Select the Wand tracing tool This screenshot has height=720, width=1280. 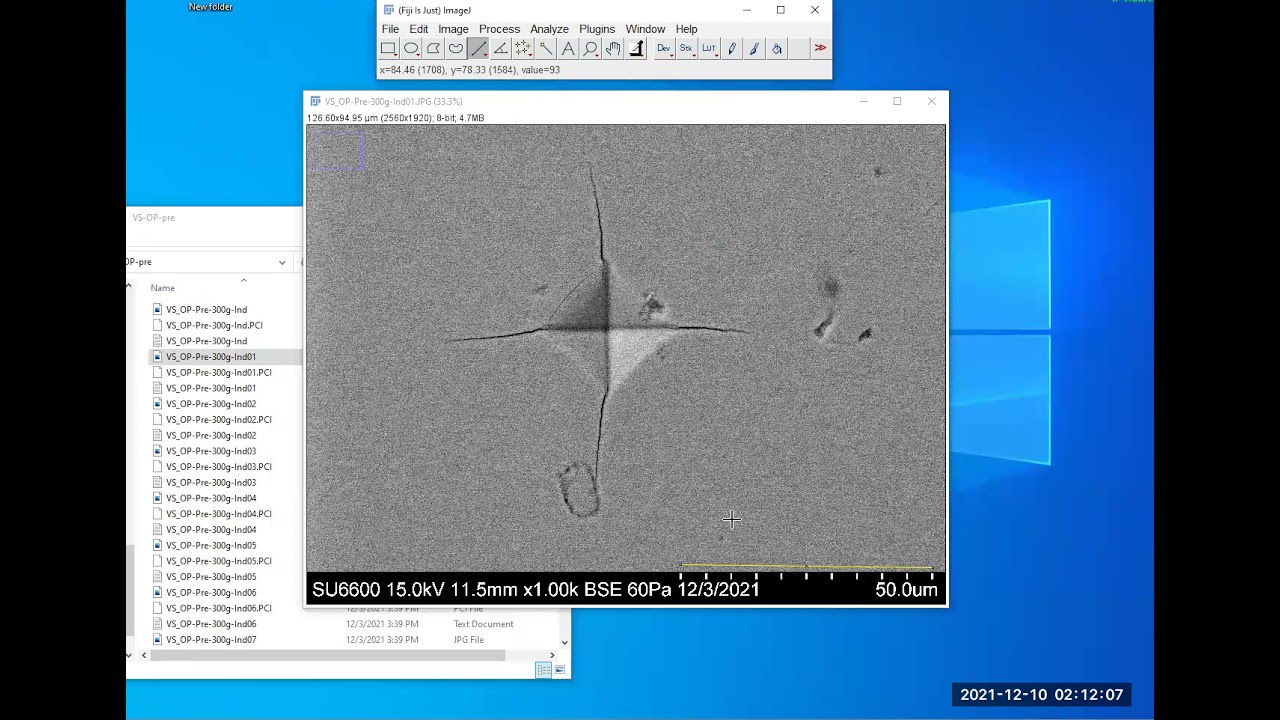[546, 48]
